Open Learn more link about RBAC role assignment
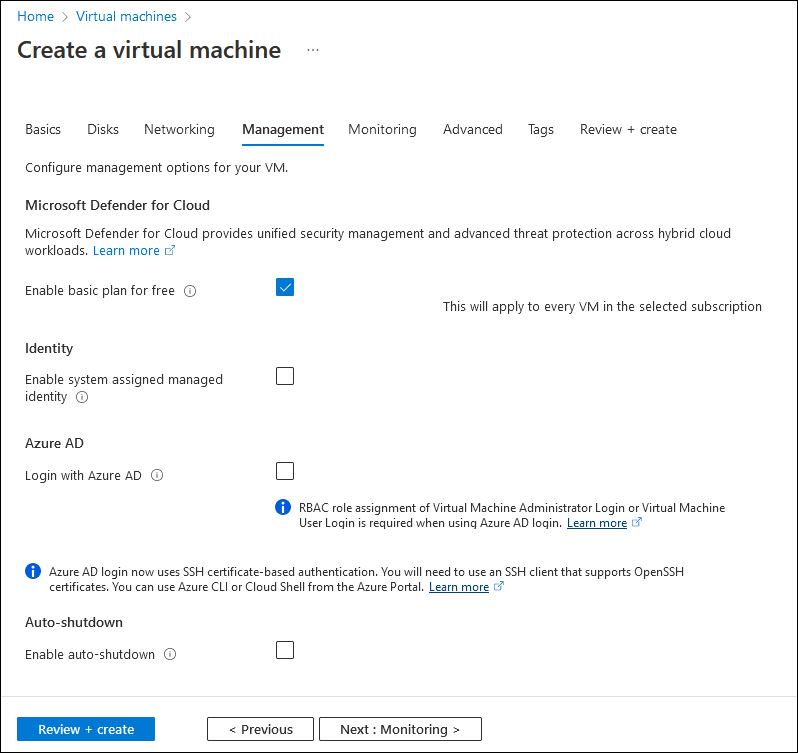The width and height of the screenshot is (798, 753). pos(597,523)
